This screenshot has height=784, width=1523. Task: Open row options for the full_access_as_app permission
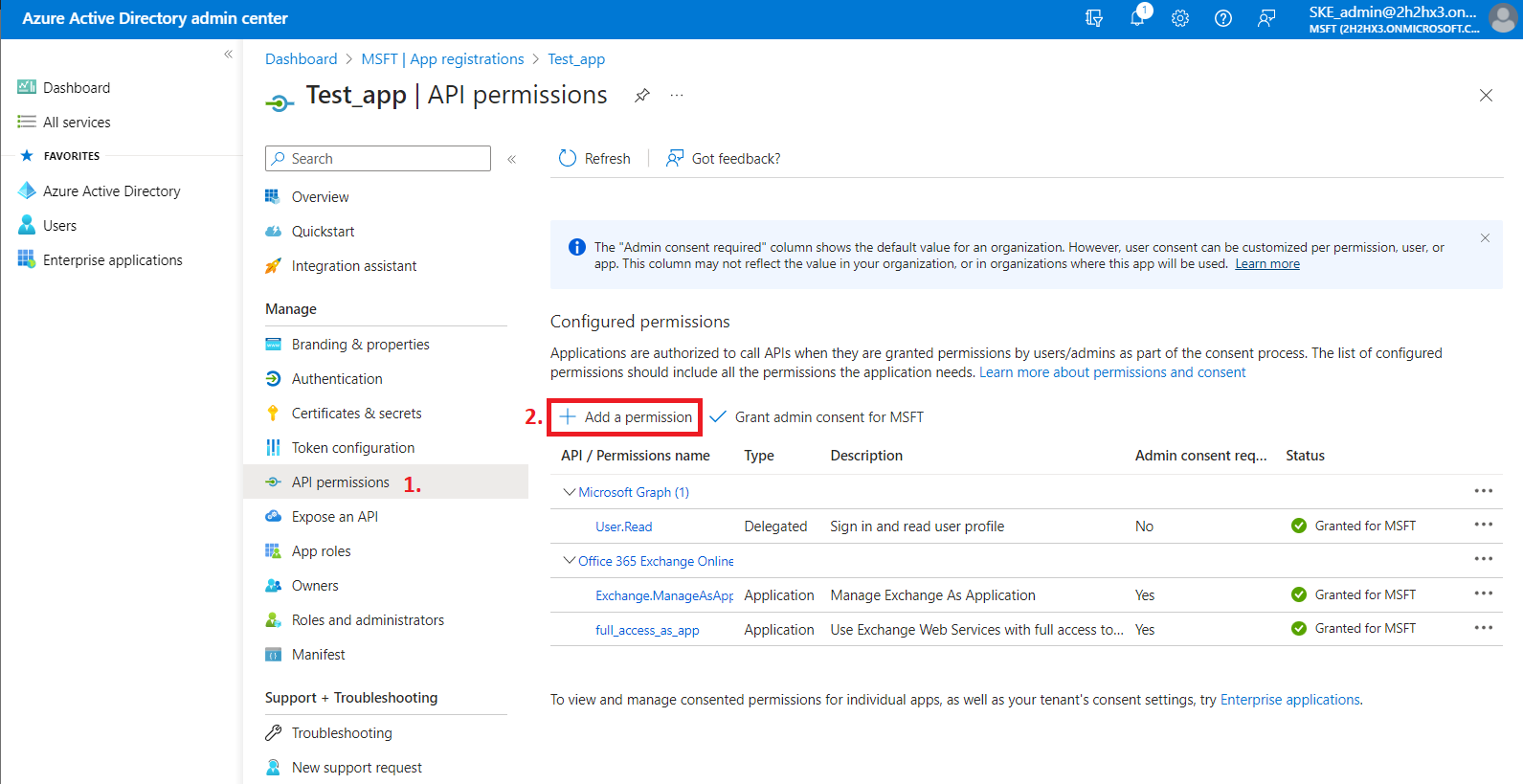click(x=1483, y=629)
